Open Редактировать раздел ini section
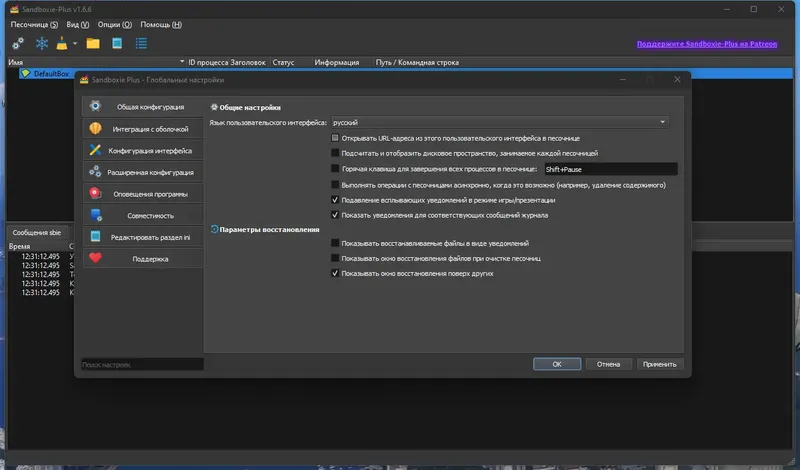The width and height of the screenshot is (800, 470). point(143,237)
